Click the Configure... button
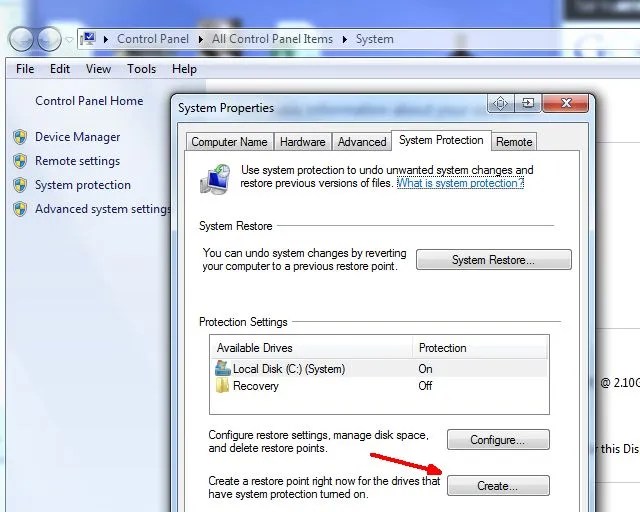The width and height of the screenshot is (640, 512). click(498, 440)
